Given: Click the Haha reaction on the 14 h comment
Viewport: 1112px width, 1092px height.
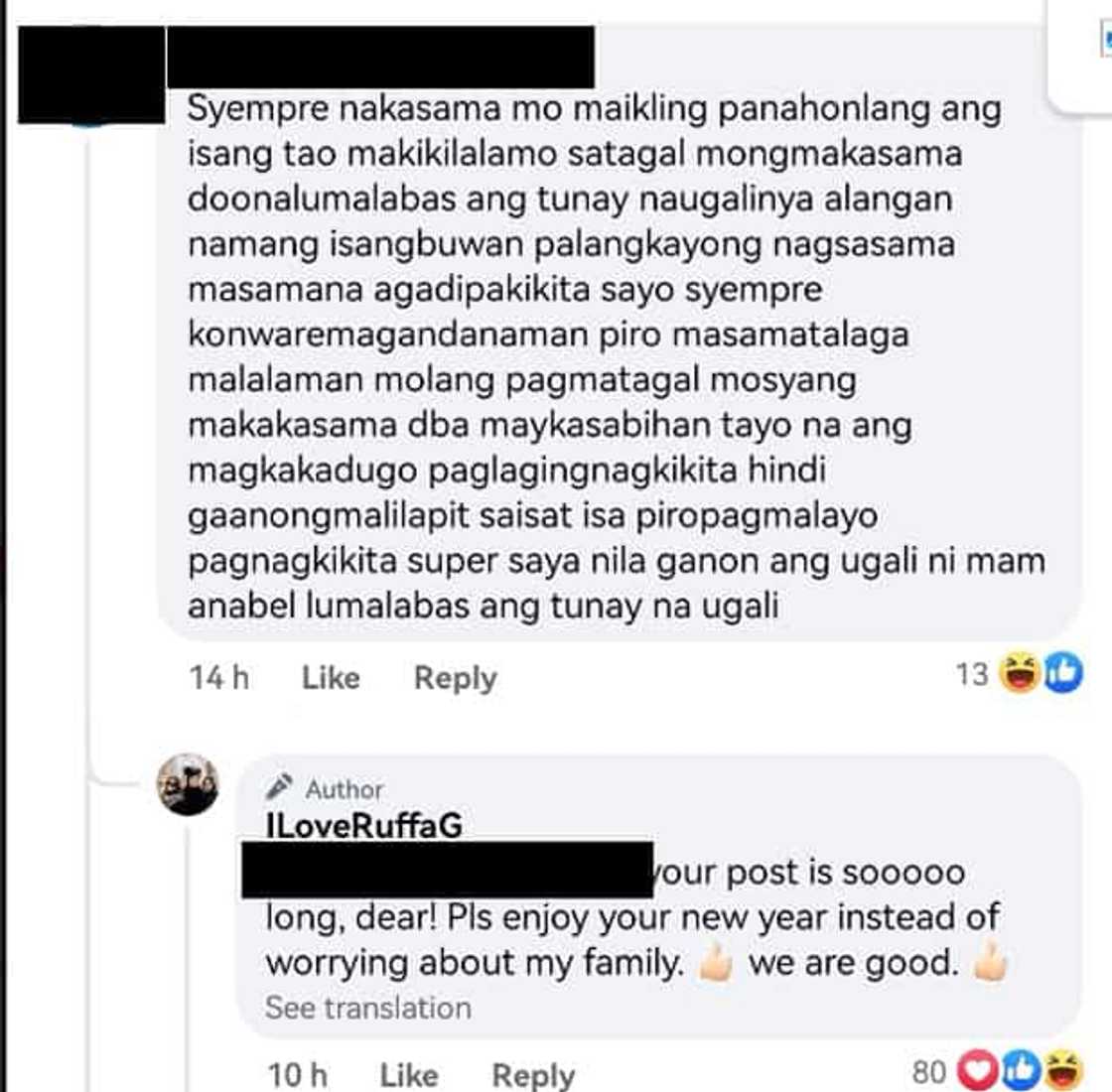Looking at the screenshot, I should 1020,673.
